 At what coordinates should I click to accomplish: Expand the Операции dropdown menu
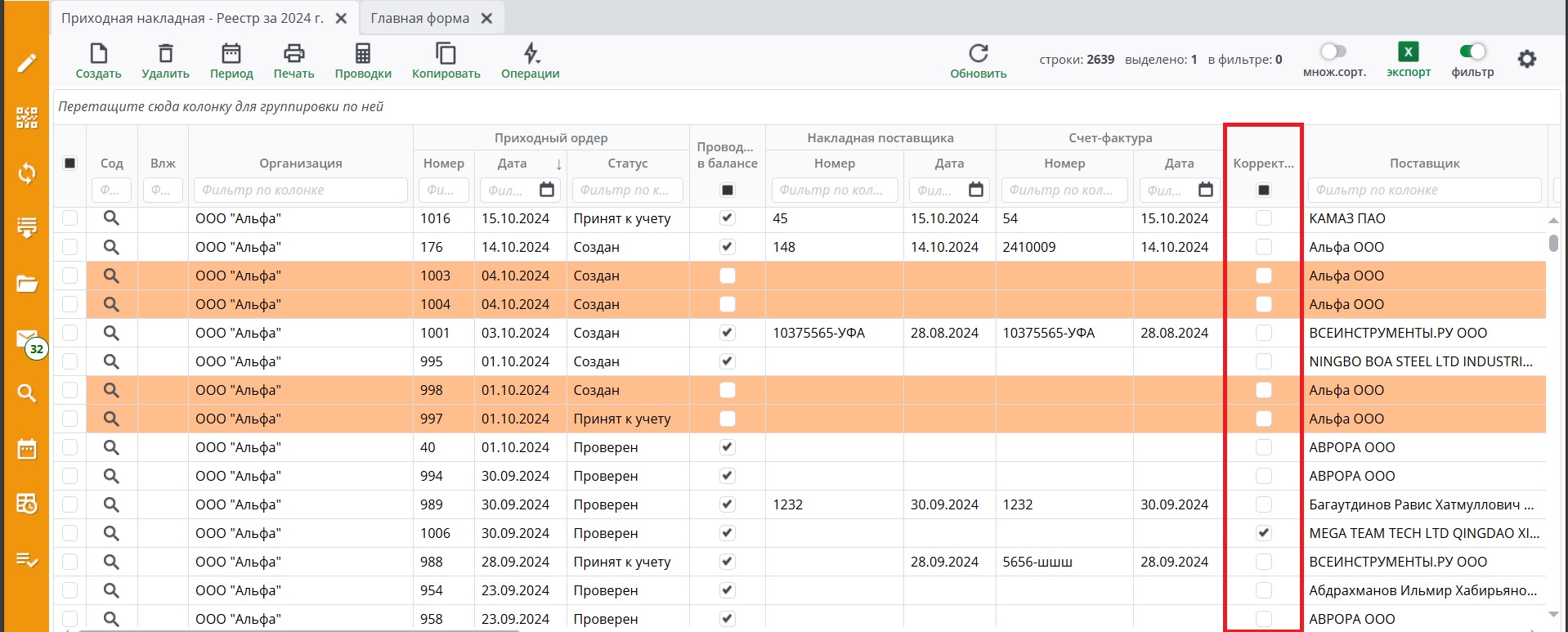pyautogui.click(x=531, y=54)
